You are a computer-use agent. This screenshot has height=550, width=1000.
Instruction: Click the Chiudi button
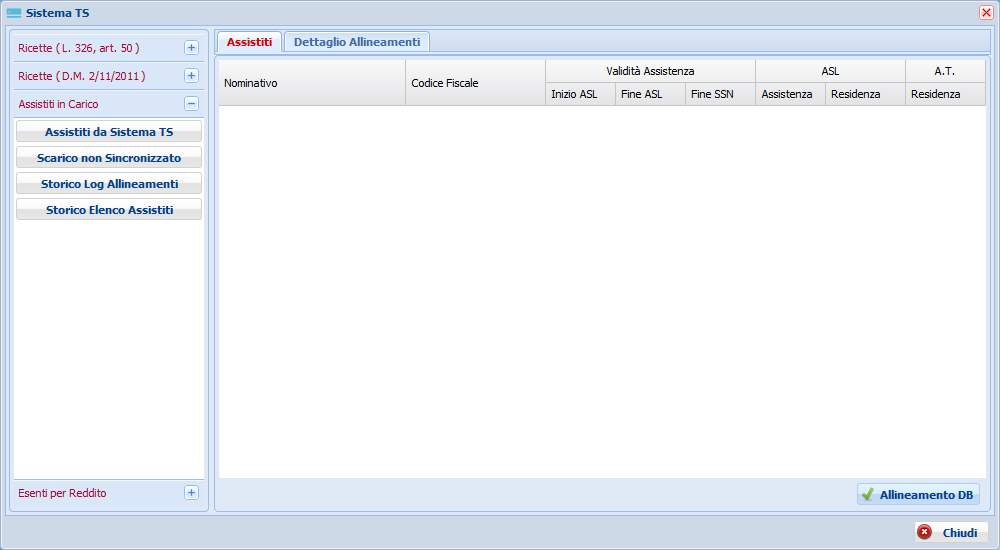(951, 532)
